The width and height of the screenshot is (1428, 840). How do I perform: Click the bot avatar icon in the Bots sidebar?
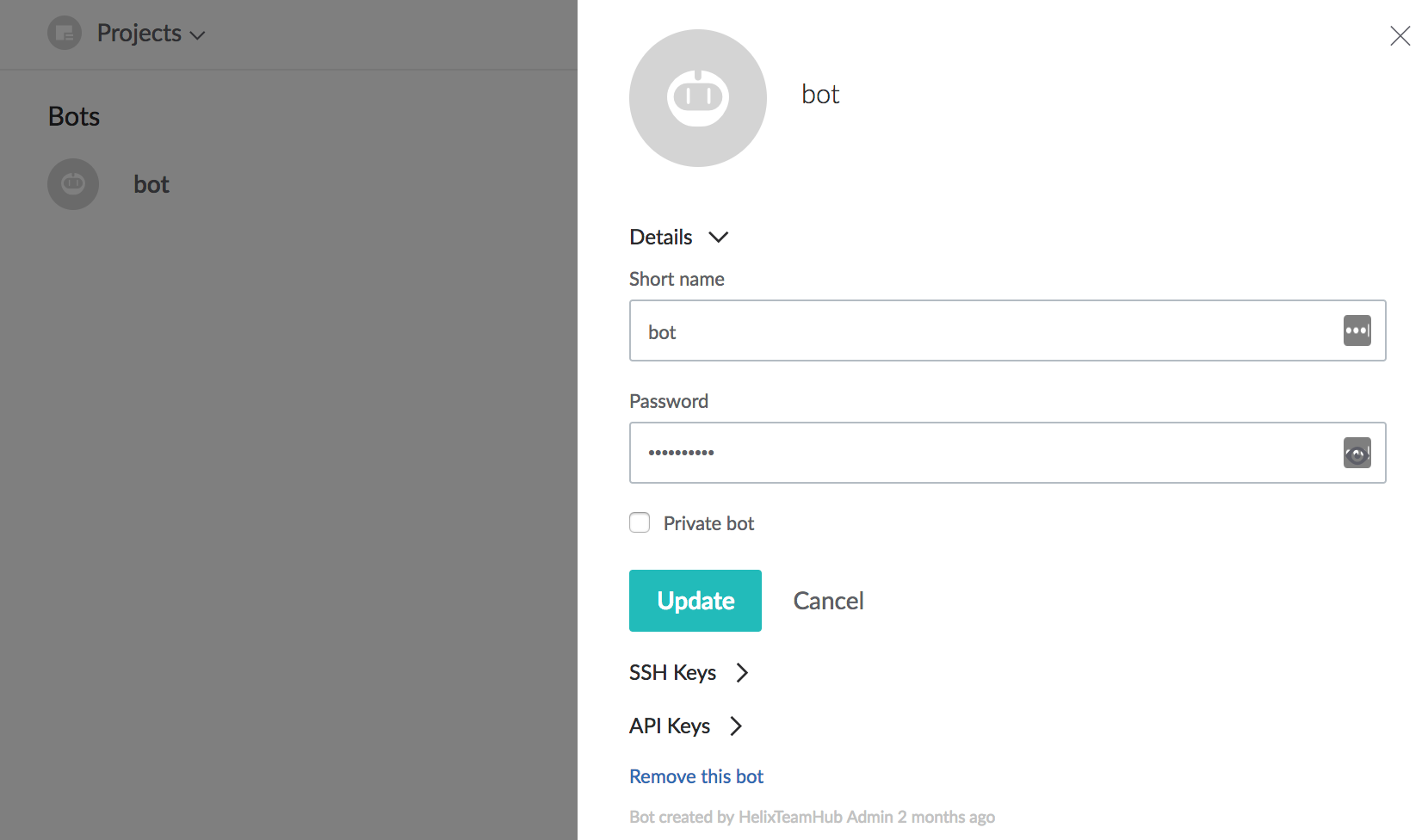tap(73, 183)
